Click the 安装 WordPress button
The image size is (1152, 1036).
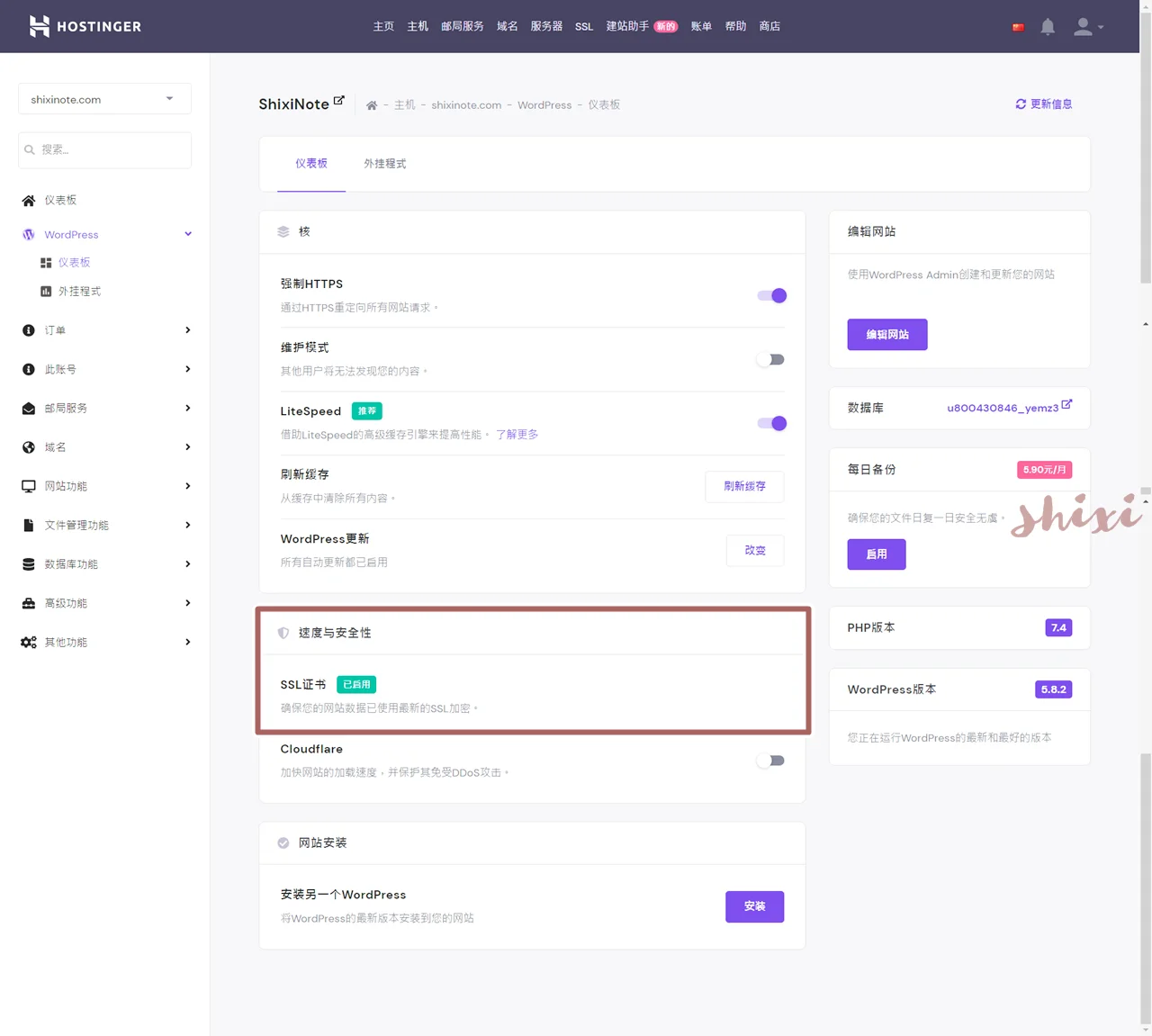[755, 906]
